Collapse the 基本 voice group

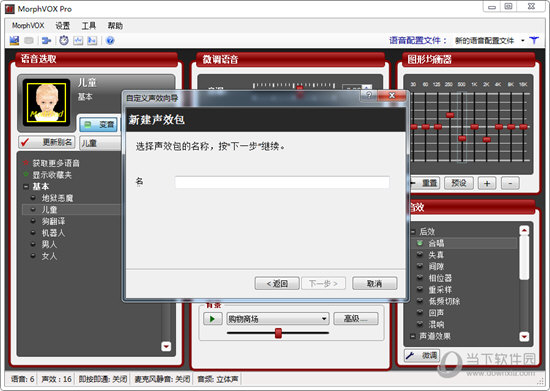pyautogui.click(x=26, y=186)
